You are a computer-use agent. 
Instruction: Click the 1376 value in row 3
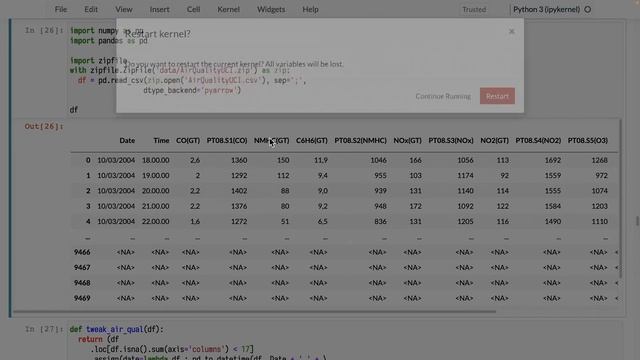239,206
